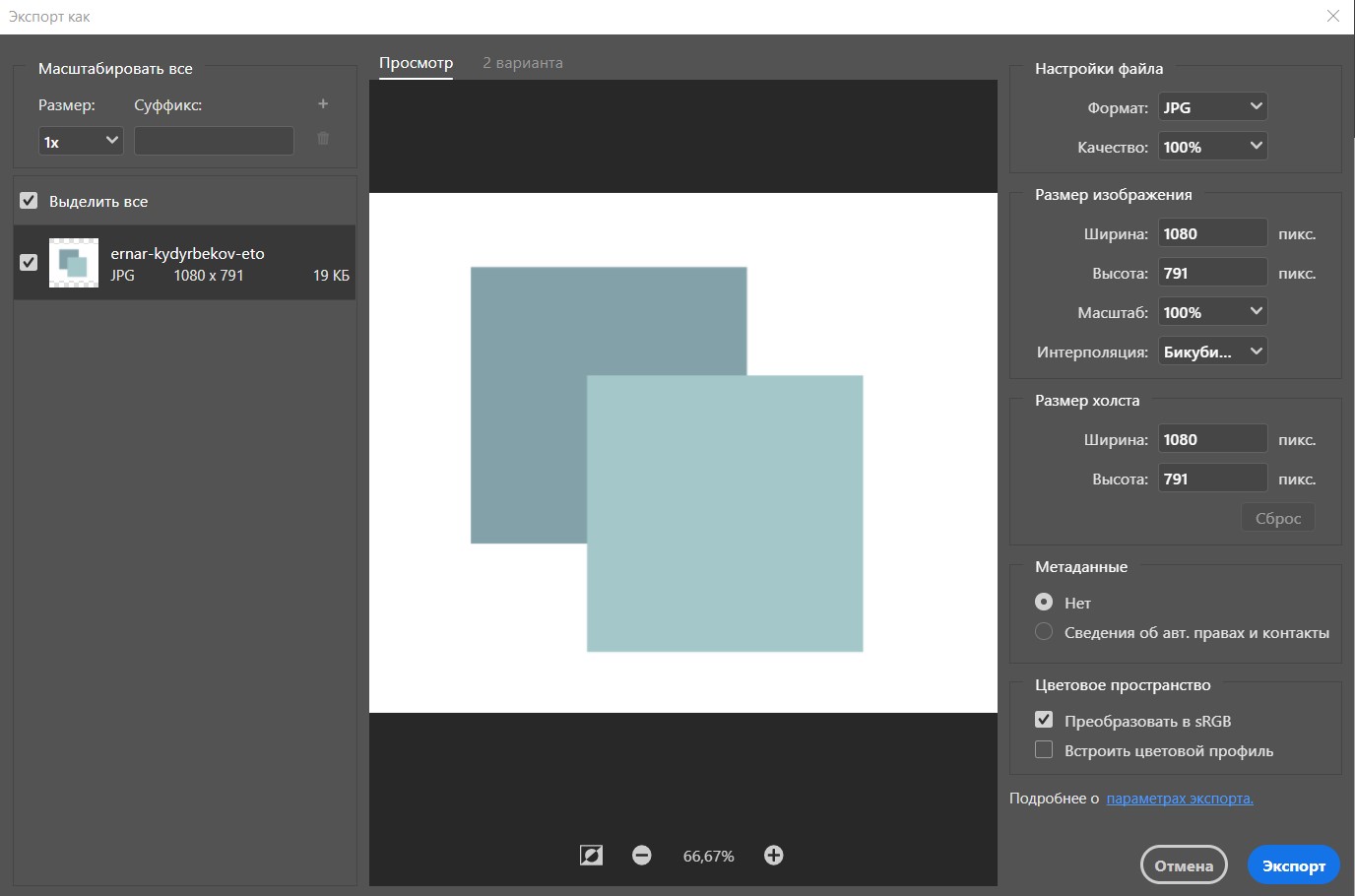This screenshot has width=1355, height=896.
Task: Zoom in the preview with the plus icon
Action: [774, 856]
